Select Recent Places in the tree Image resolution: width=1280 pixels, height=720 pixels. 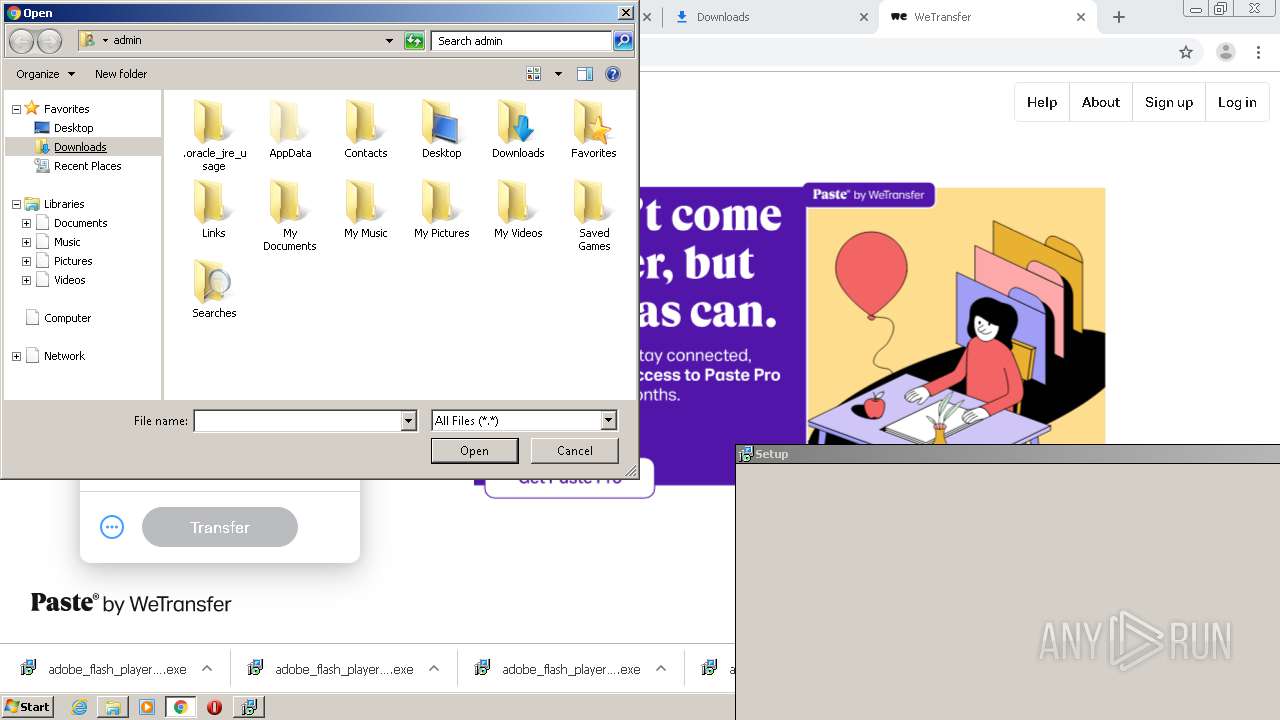[88, 166]
